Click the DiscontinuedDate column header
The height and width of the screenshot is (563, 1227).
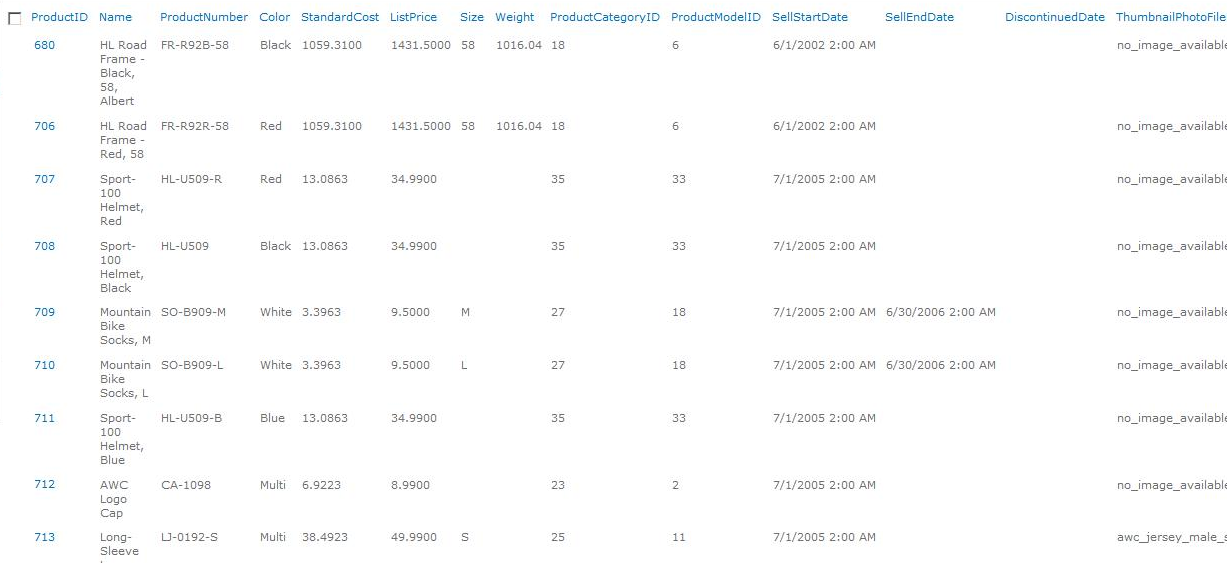pos(1055,17)
